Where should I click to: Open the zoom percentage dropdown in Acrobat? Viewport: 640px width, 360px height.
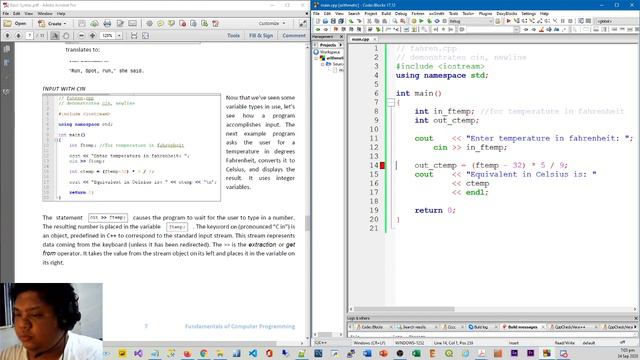coord(119,36)
